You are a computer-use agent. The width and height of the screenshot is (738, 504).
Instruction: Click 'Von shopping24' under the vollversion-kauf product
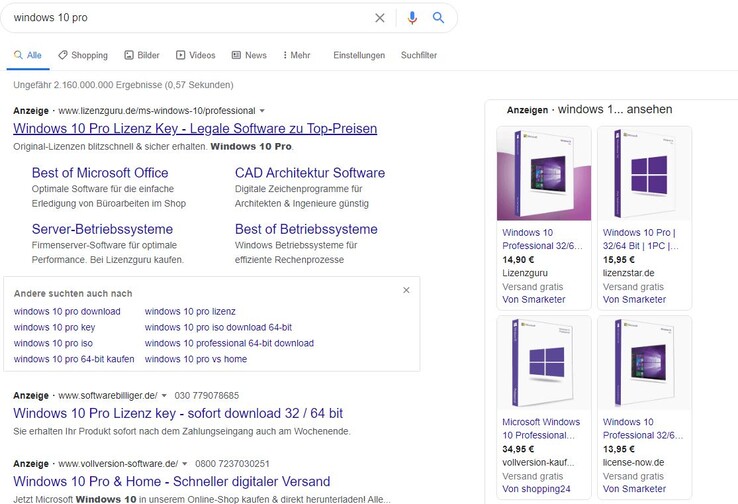pos(536,489)
